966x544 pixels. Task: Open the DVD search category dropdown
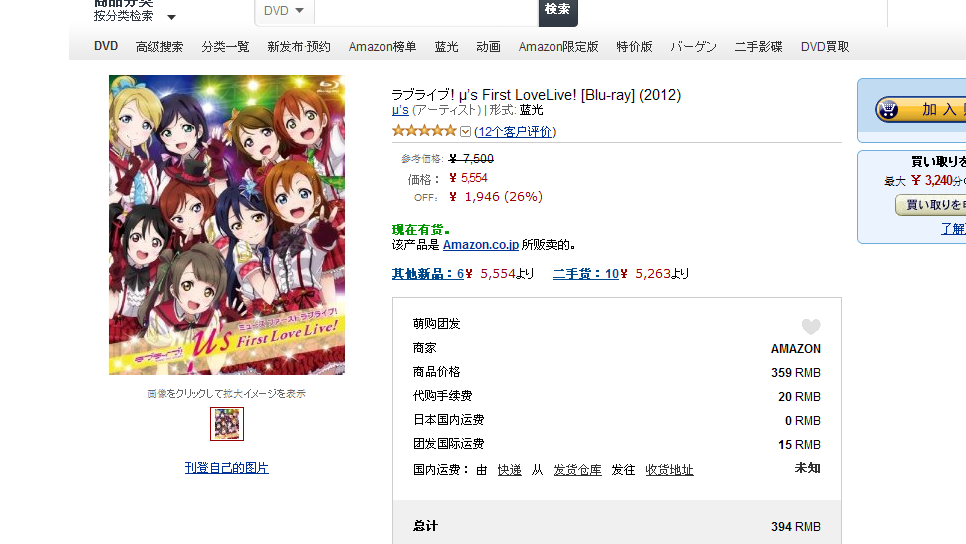coord(284,10)
